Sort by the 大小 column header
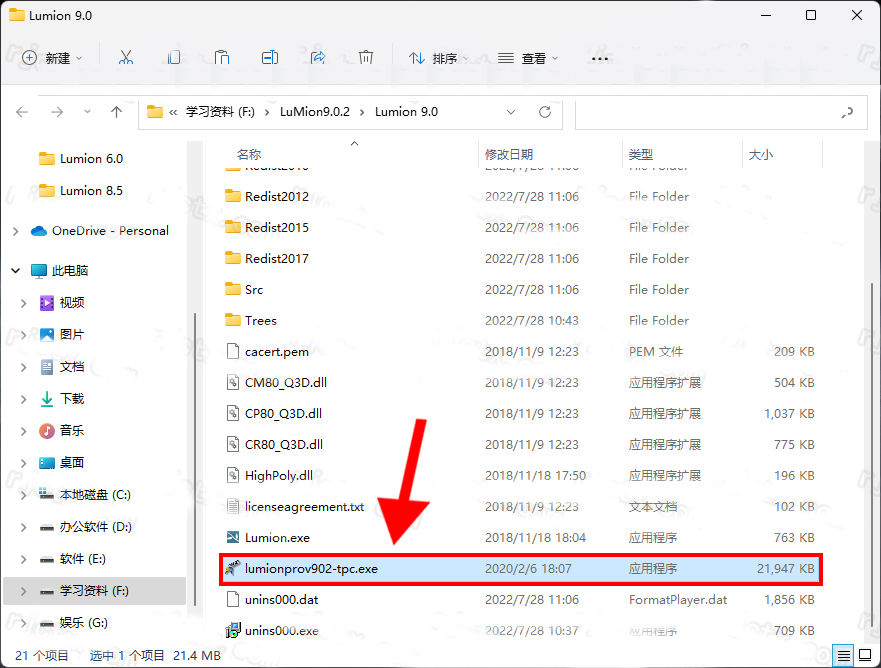 (x=761, y=154)
